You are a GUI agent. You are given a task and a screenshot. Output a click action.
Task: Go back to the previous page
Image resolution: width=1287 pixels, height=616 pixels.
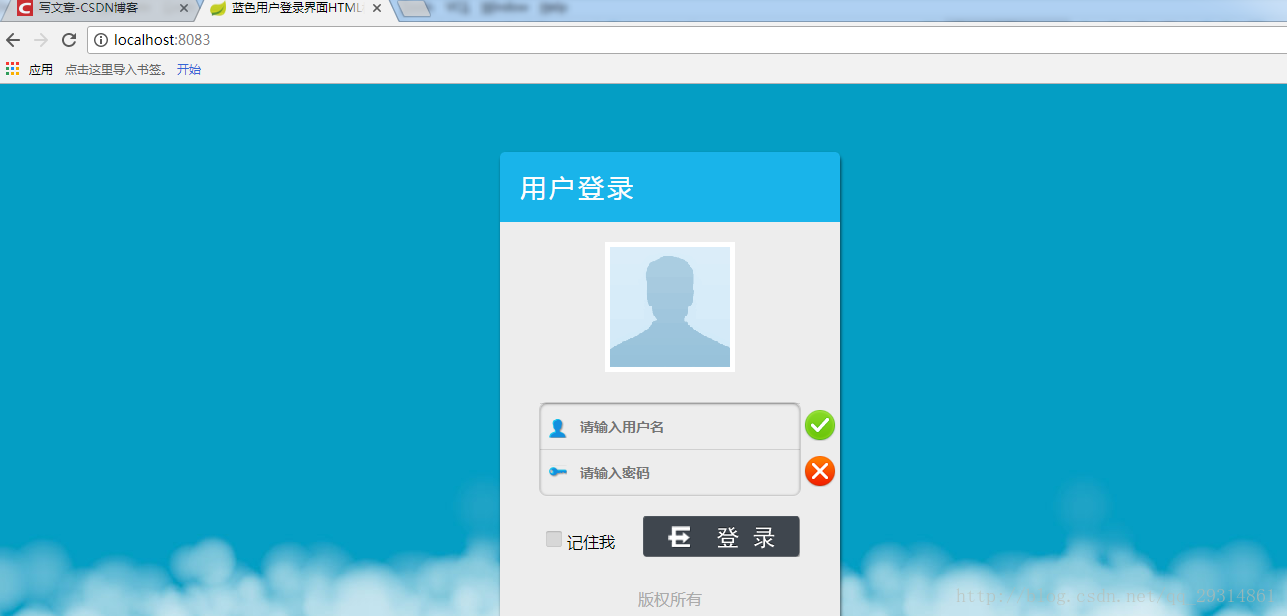[13, 40]
